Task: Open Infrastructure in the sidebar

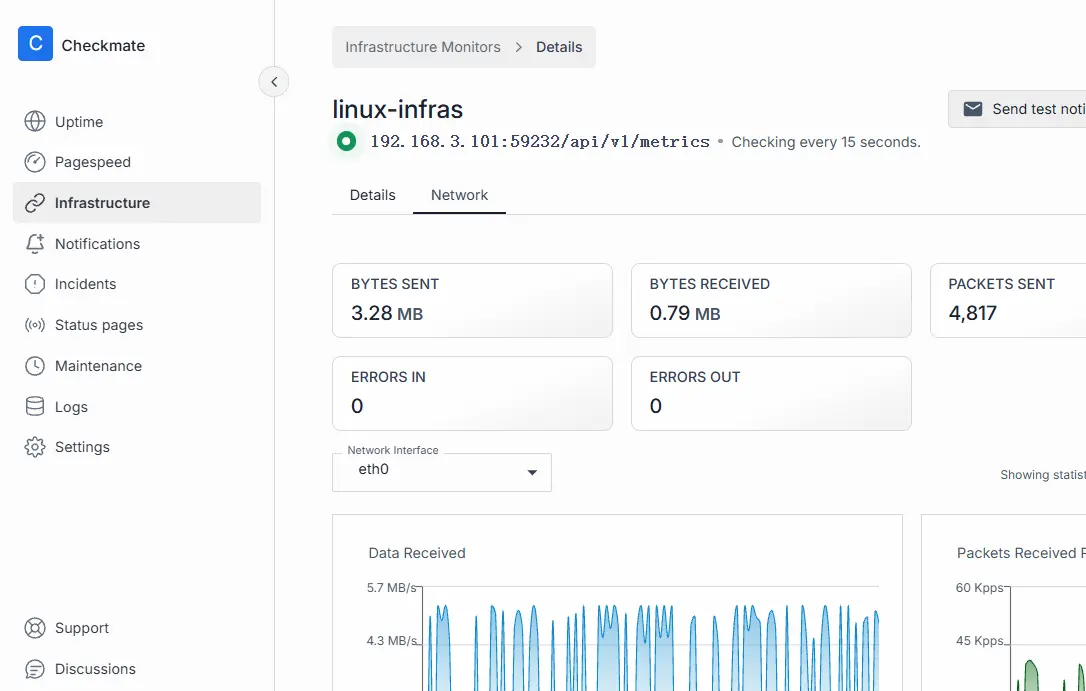Action: (102, 203)
